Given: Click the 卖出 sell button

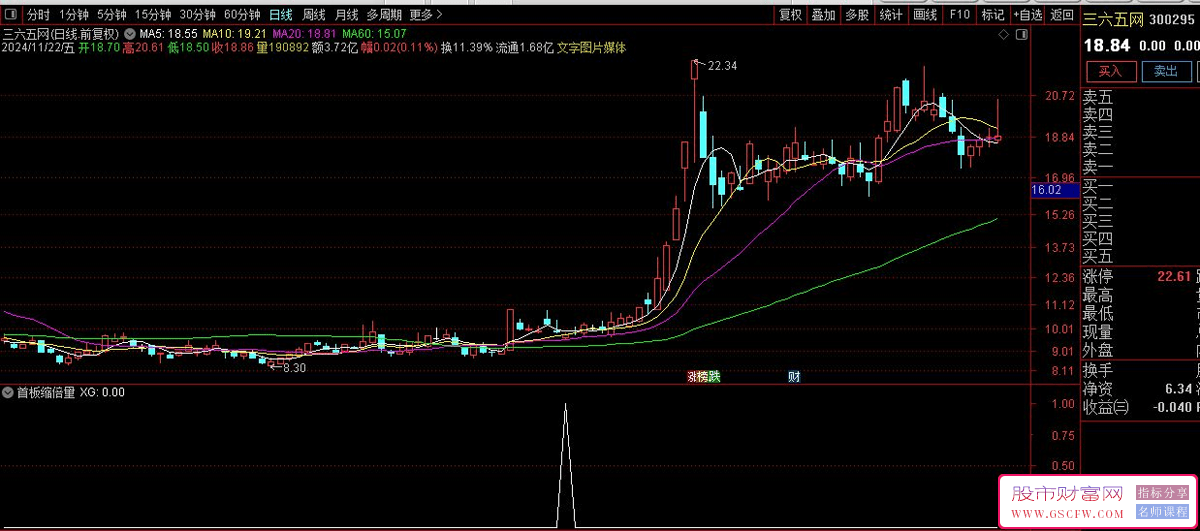Looking at the screenshot, I should 1166,71.
